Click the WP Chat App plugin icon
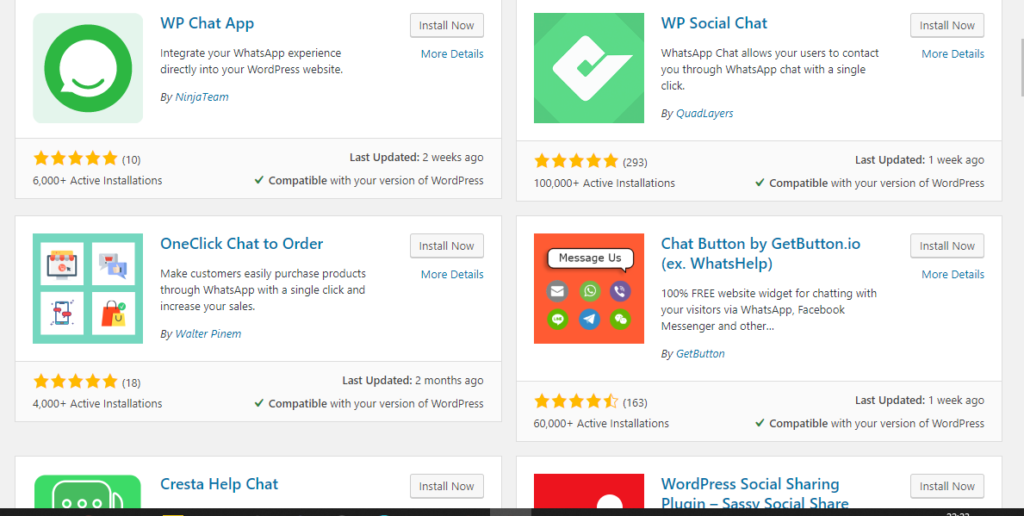 pos(88,68)
